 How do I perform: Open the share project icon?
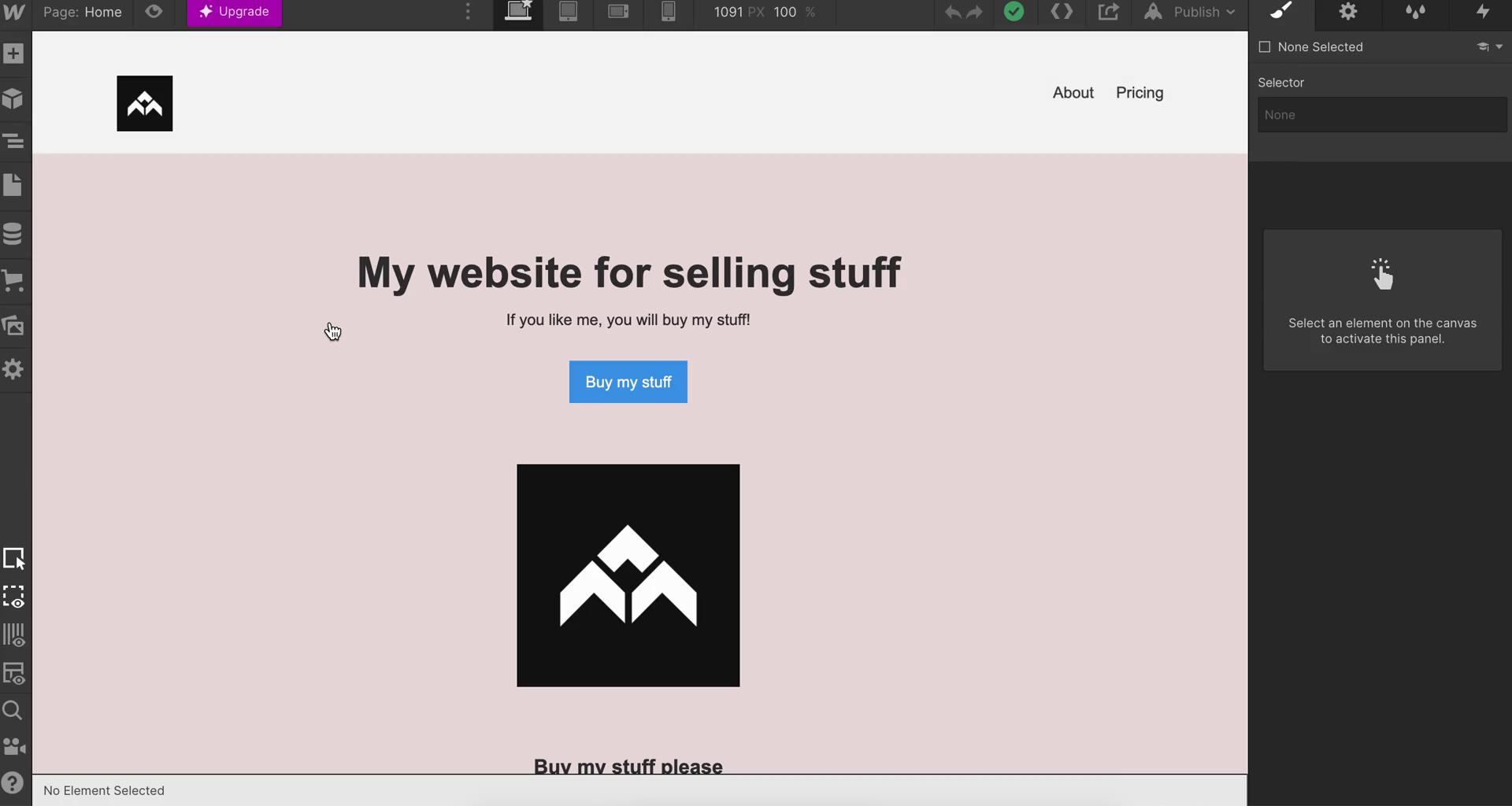tap(1108, 12)
